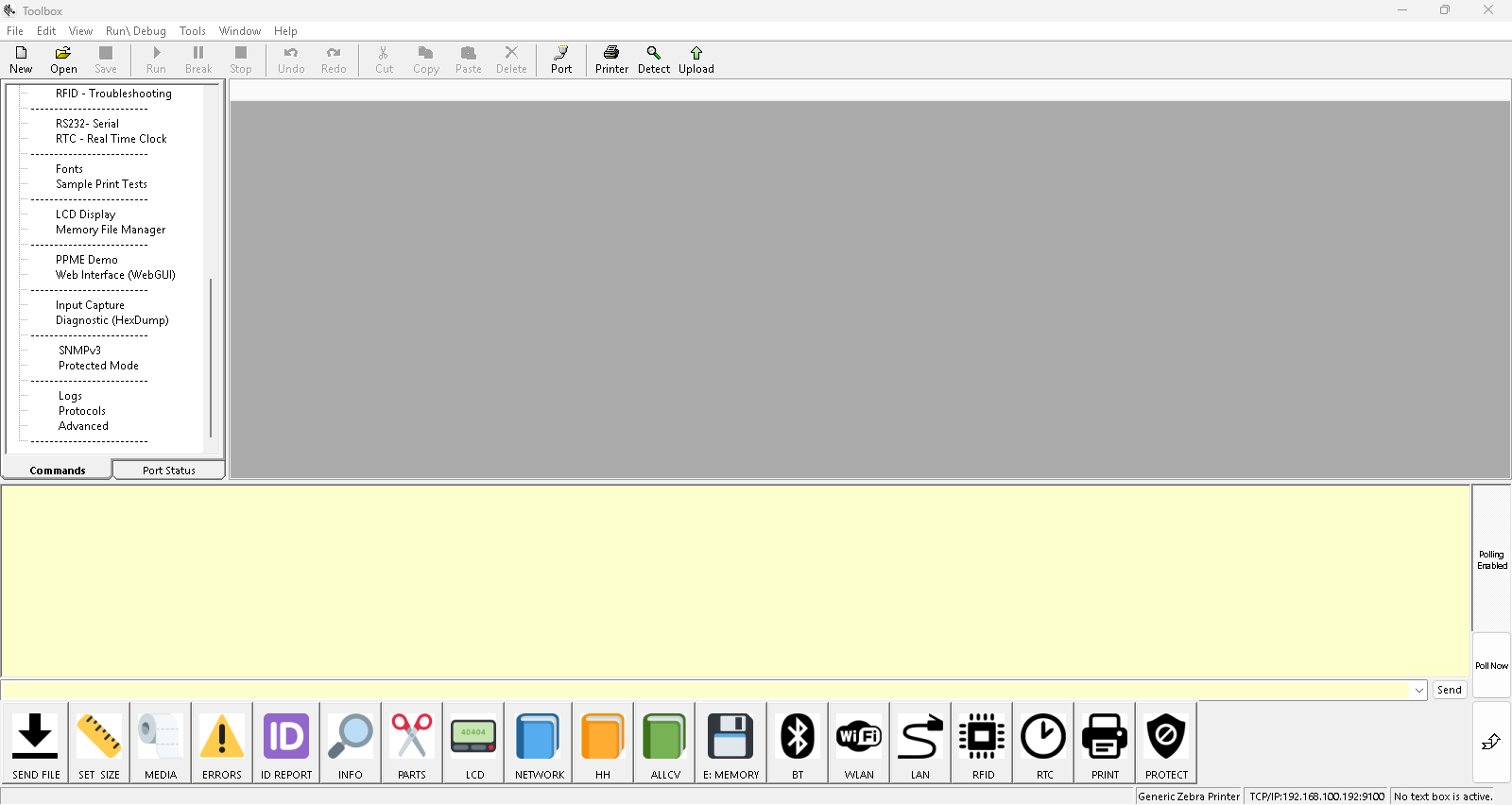Open the NETWORK blue book icon
The width and height of the screenshot is (1512, 805).
[x=539, y=743]
